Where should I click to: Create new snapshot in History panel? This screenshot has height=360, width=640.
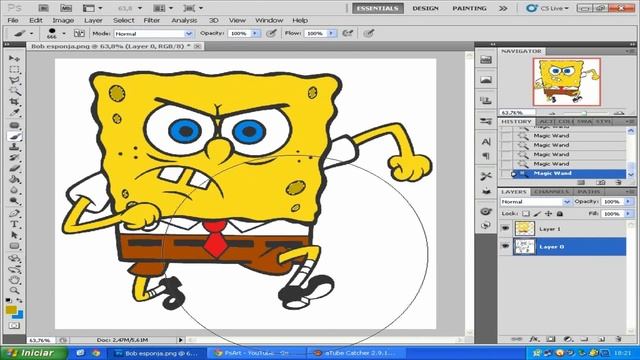tap(601, 182)
